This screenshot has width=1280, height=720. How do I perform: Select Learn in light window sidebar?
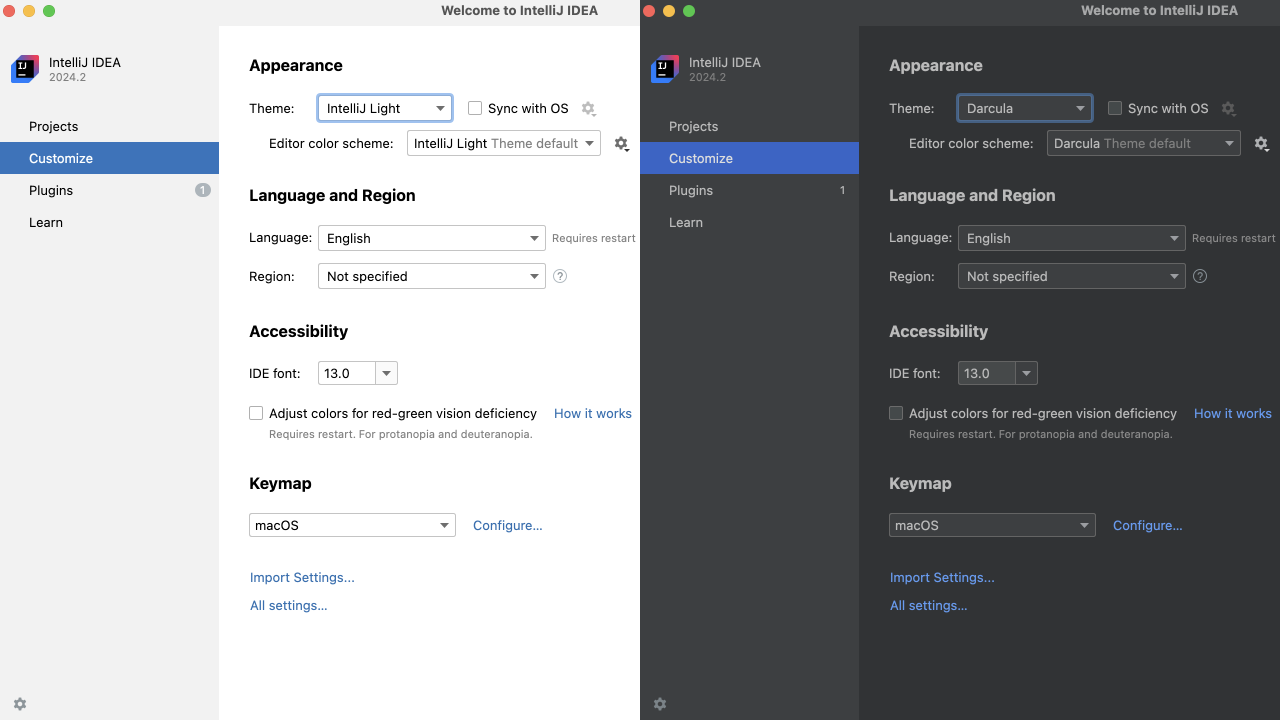(109, 222)
